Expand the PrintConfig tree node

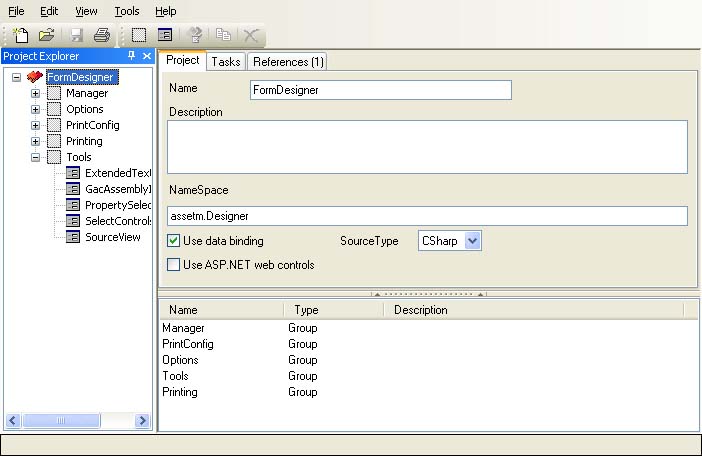pos(36,125)
